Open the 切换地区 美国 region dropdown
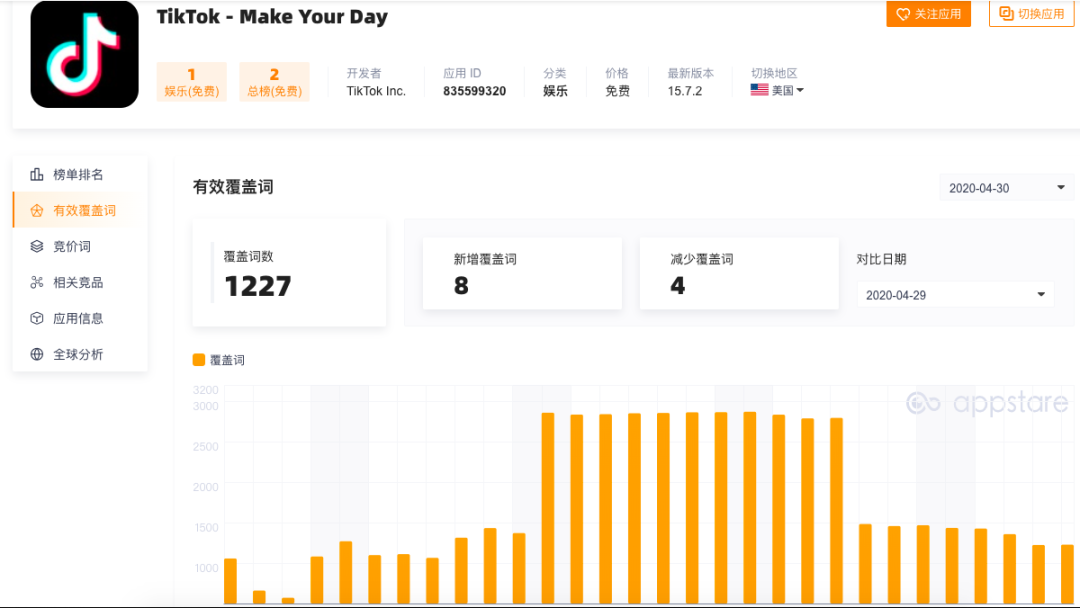This screenshot has width=1080, height=608. [777, 90]
